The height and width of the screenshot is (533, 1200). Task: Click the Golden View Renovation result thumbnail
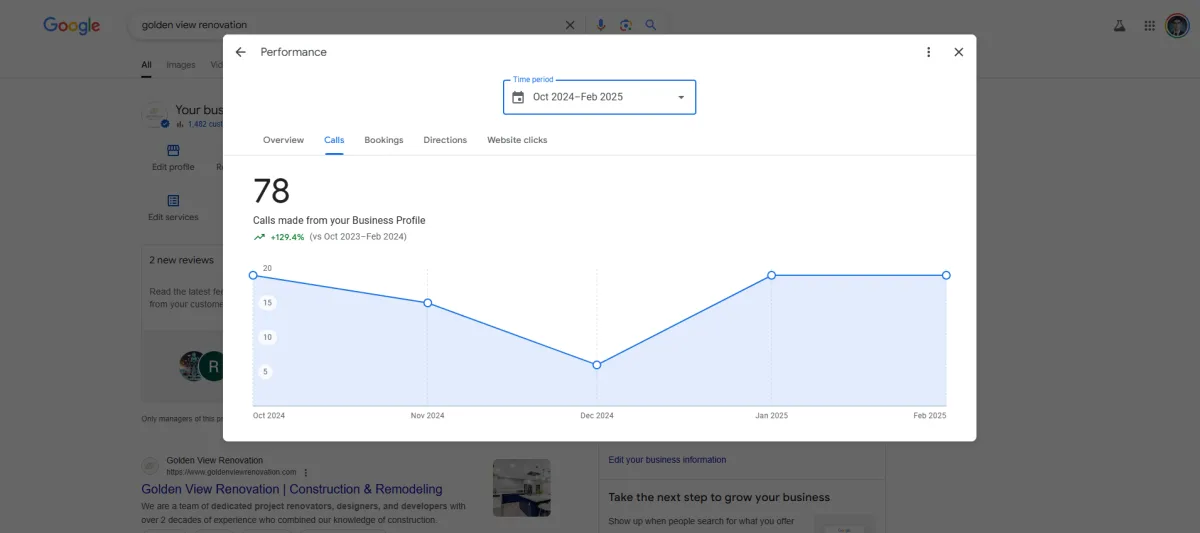[522, 487]
